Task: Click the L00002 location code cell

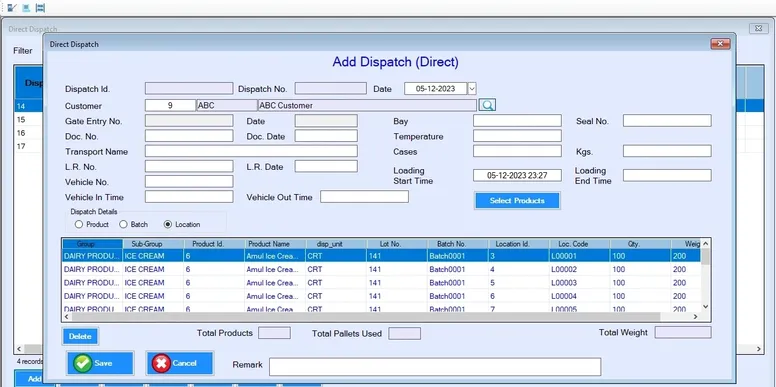Action: pos(580,269)
